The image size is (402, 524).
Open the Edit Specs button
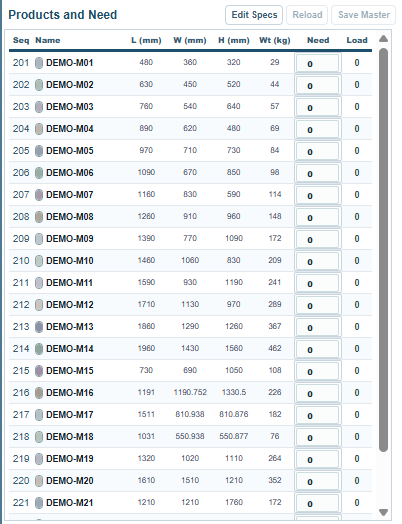click(x=254, y=15)
